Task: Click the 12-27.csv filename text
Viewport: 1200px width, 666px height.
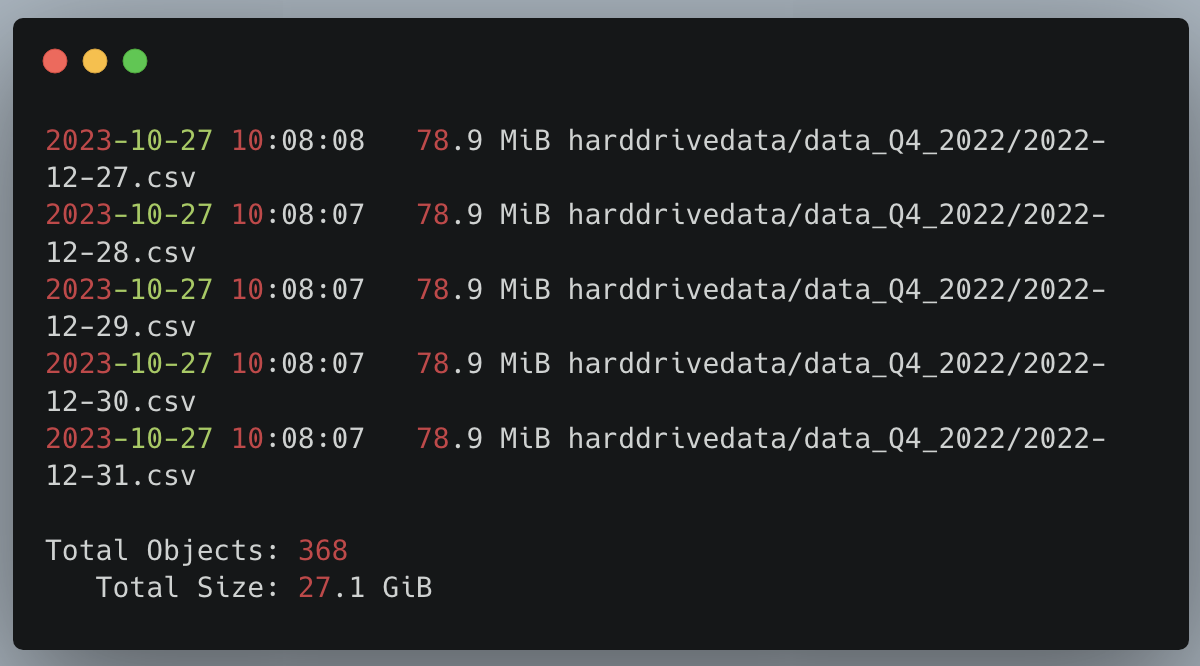Action: 121,178
